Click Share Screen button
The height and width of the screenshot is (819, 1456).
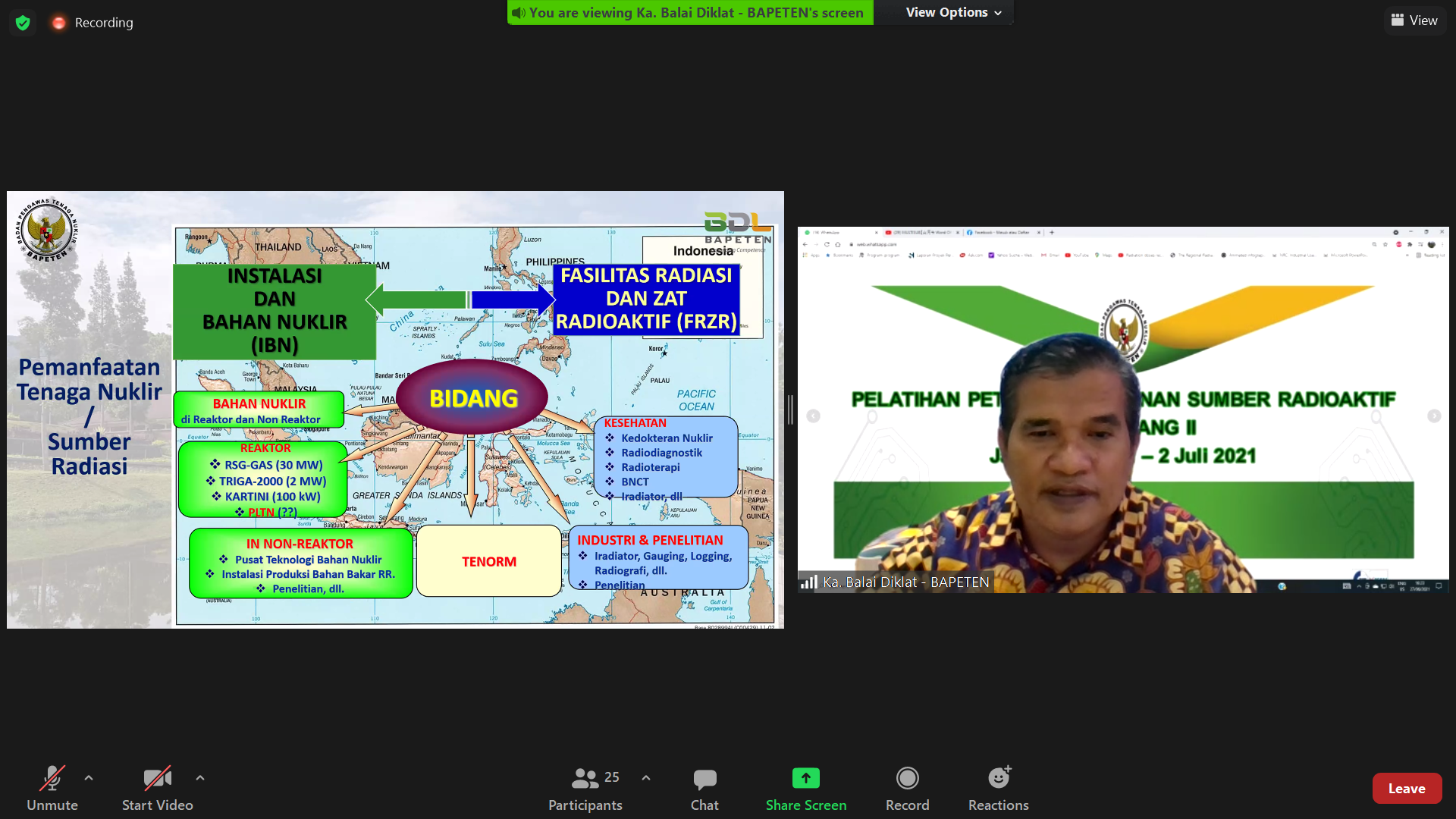point(806,789)
